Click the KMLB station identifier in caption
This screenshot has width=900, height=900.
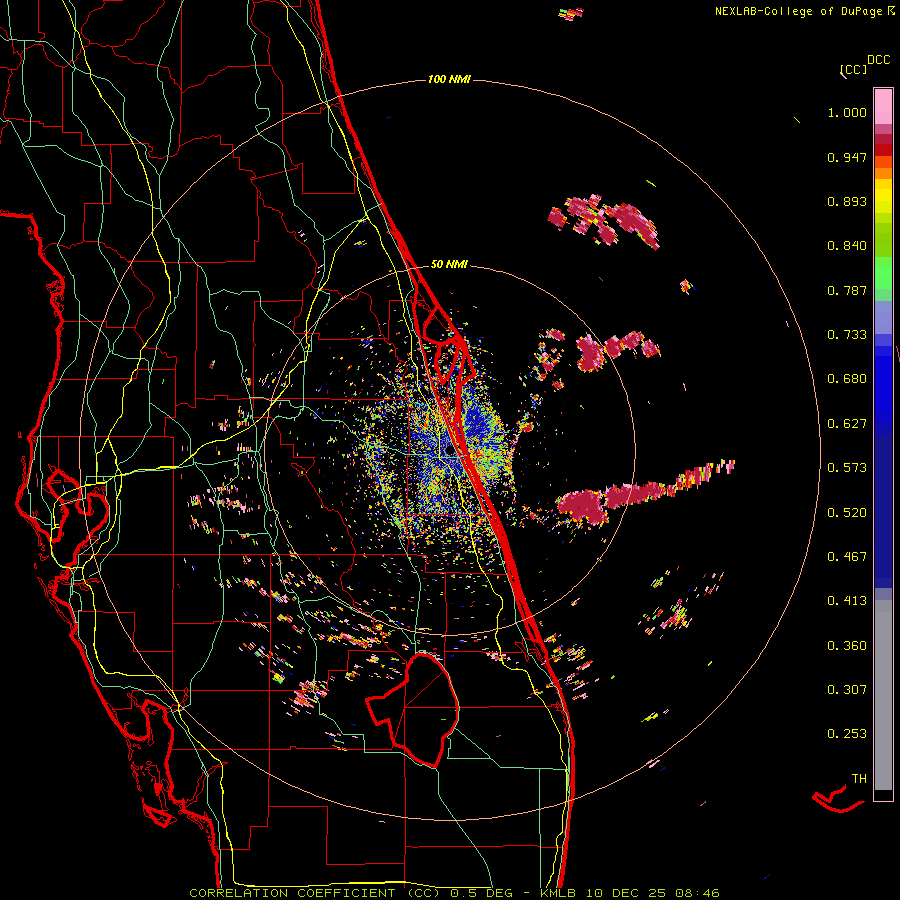pos(560,893)
